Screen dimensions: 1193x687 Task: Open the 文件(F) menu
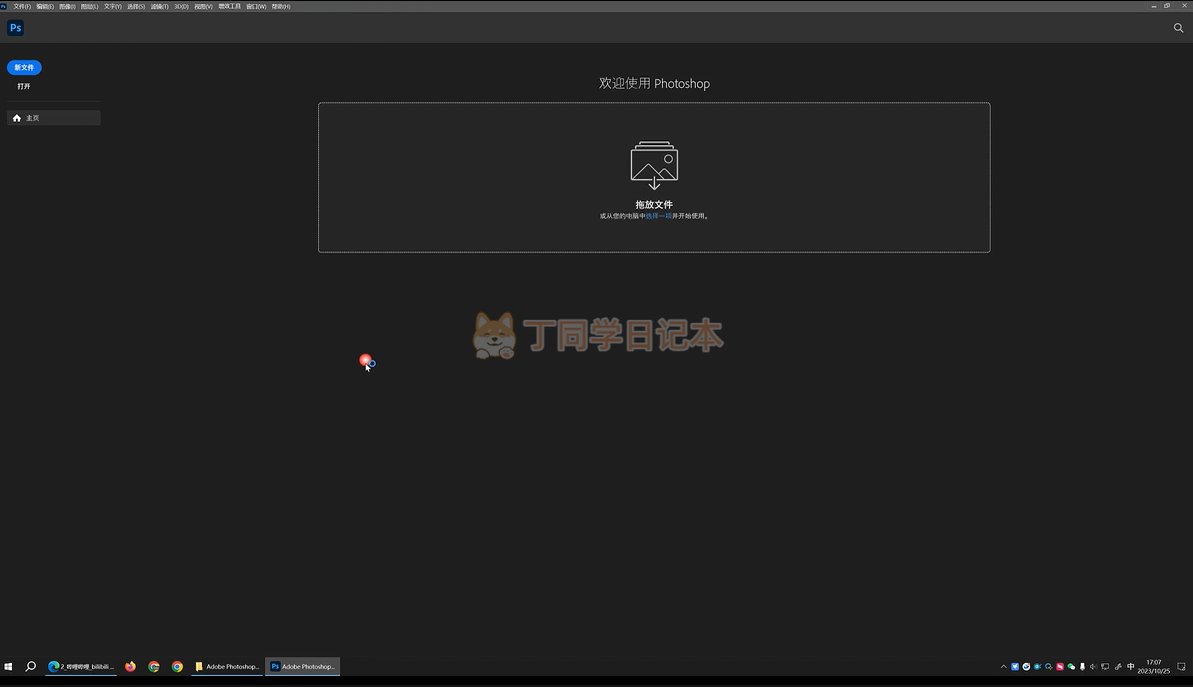[22, 6]
